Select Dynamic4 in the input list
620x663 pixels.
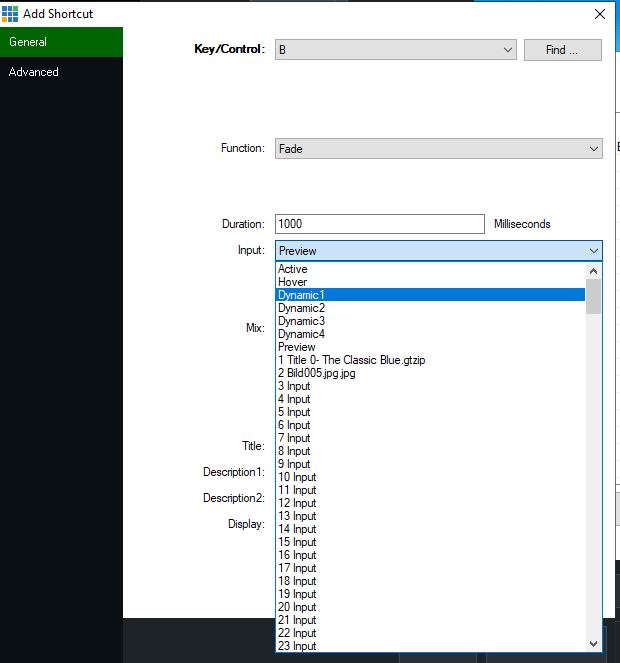301,334
